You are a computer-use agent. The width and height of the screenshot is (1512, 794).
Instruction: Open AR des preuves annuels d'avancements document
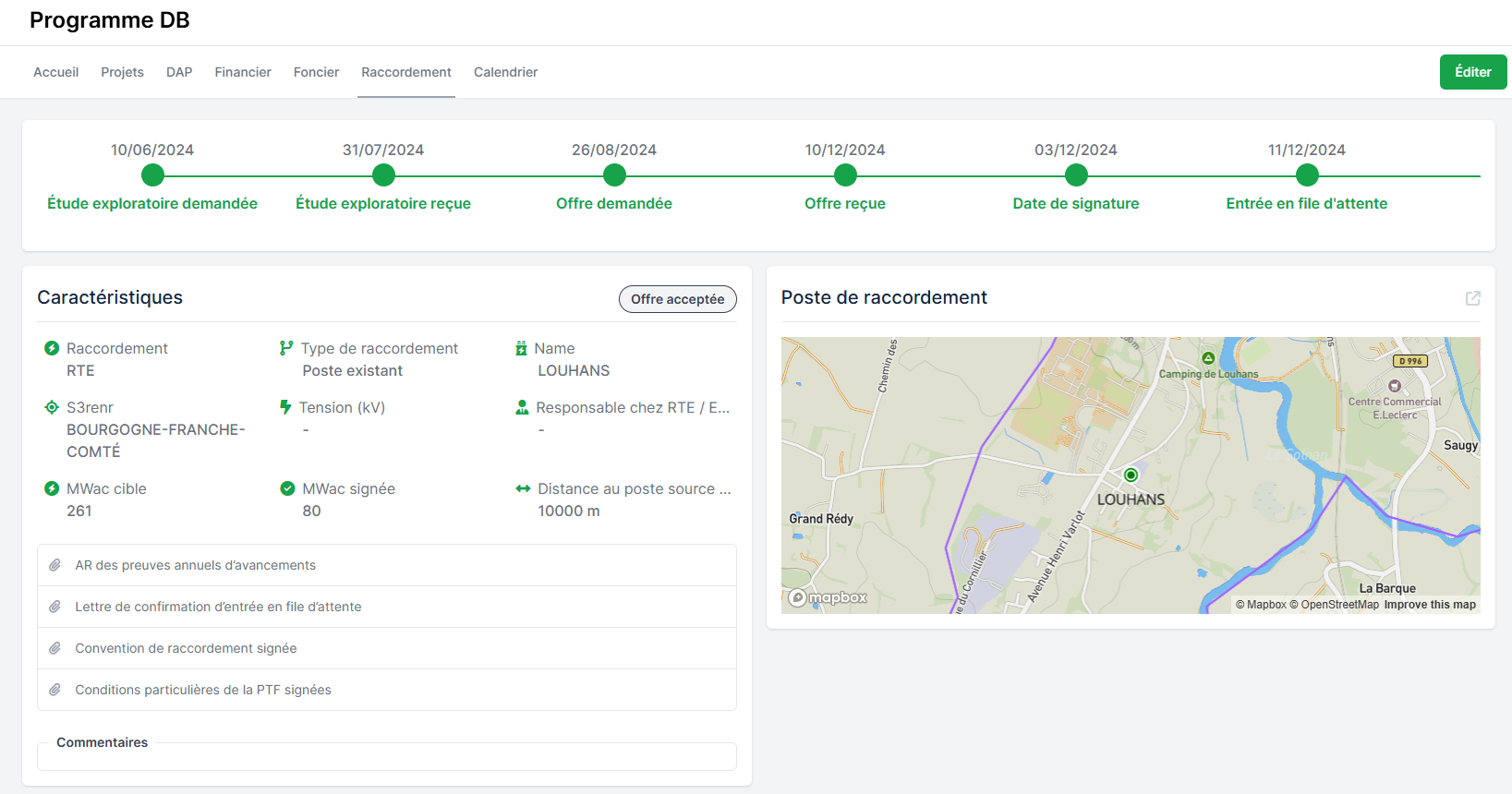[x=387, y=565]
